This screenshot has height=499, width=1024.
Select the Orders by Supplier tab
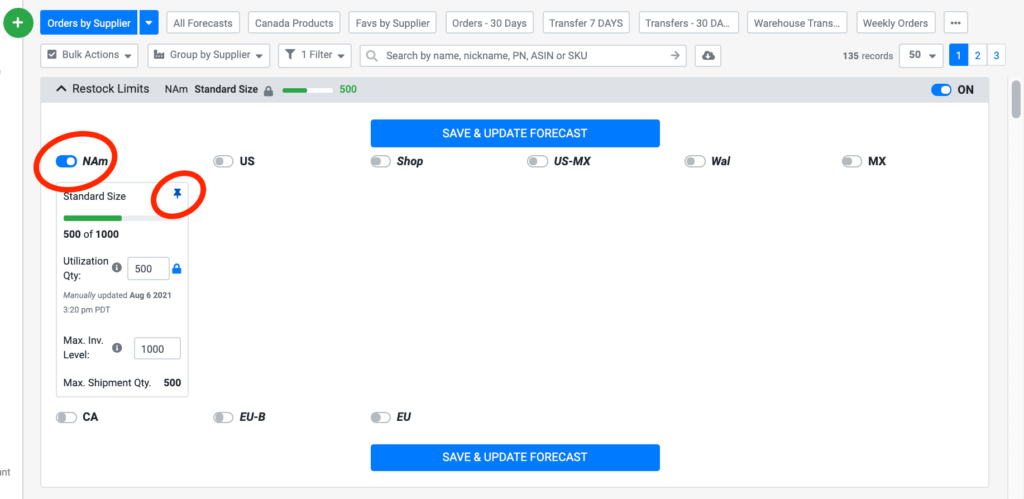[x=89, y=23]
